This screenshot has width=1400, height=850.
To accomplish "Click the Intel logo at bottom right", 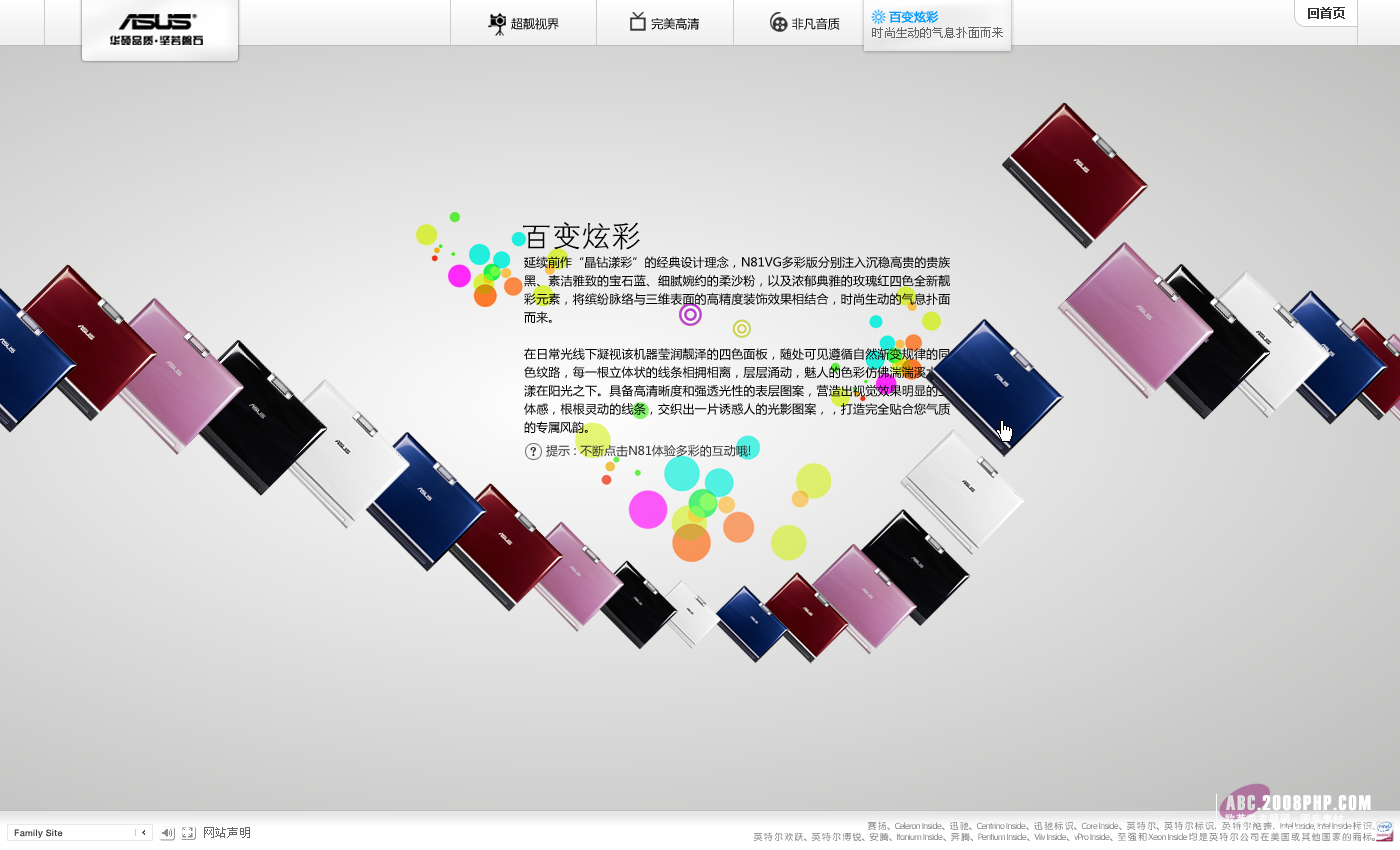I will 1384,829.
